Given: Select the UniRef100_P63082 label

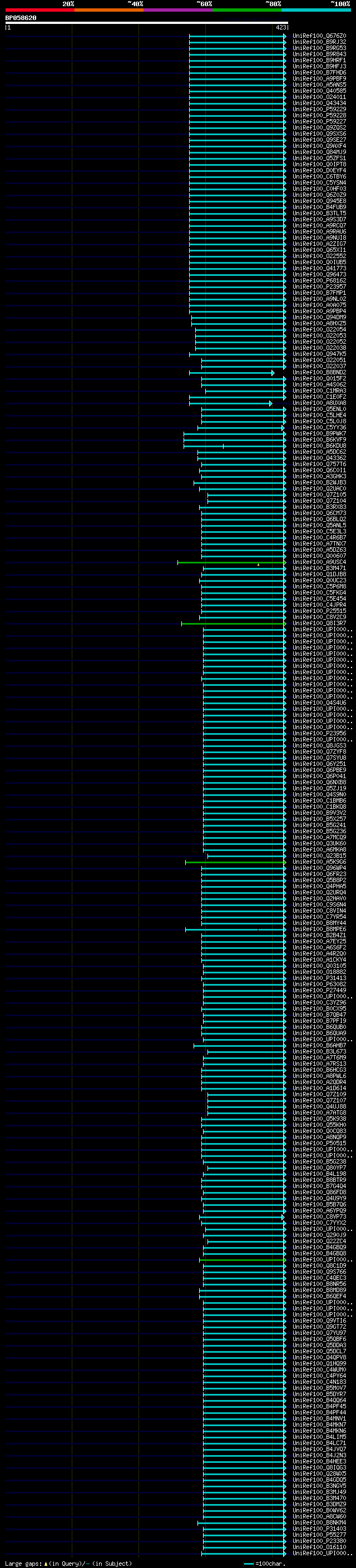Looking at the screenshot, I should (319, 985).
